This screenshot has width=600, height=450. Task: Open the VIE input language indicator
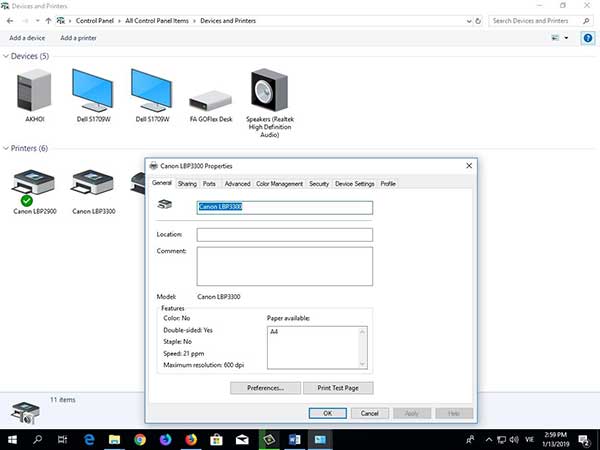[529, 440]
